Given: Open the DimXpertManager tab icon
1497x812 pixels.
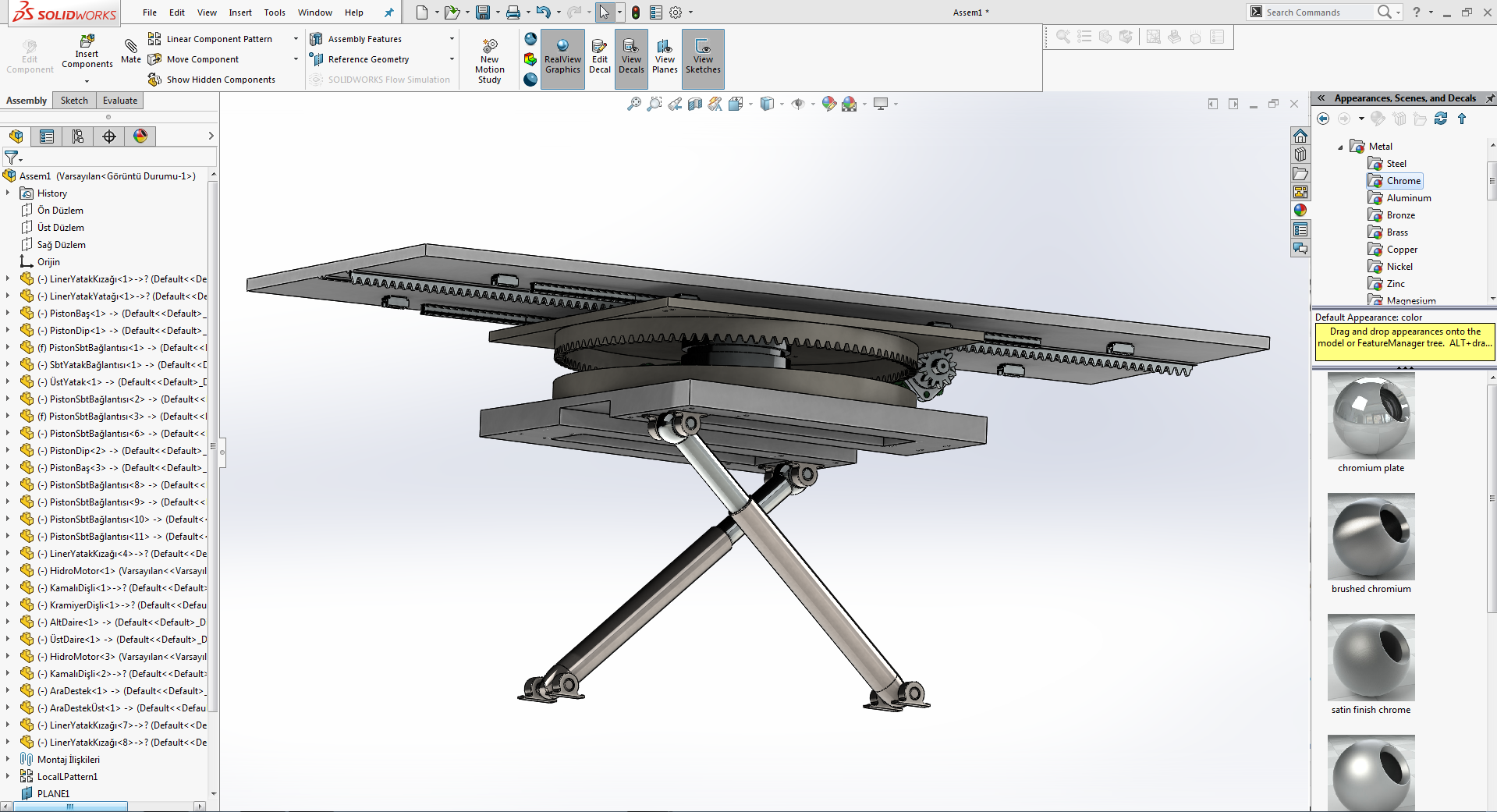Looking at the screenshot, I should click(109, 137).
